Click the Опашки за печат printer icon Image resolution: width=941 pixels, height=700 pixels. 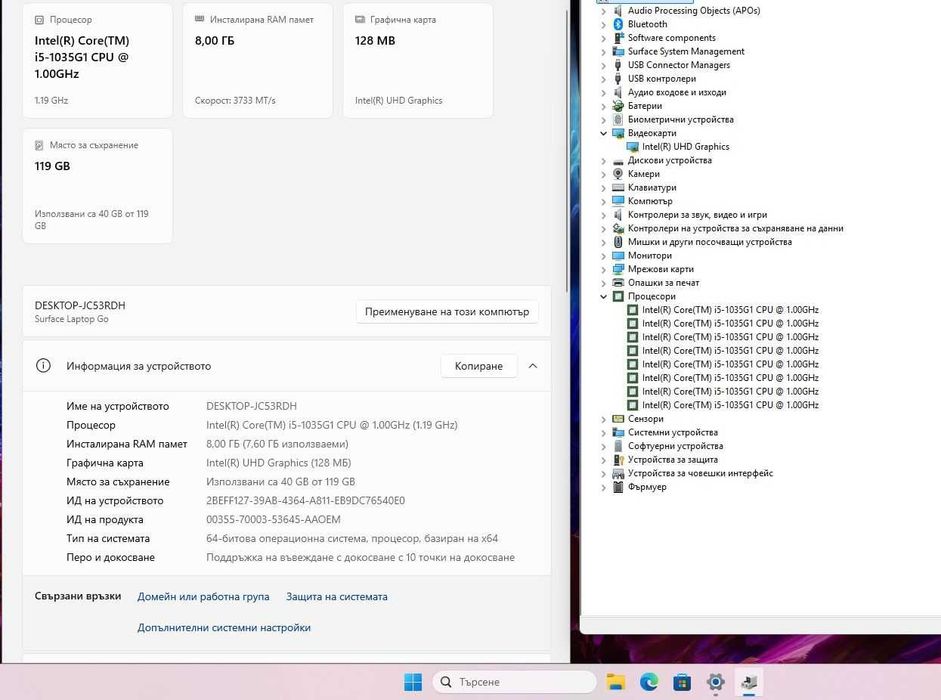click(x=618, y=283)
